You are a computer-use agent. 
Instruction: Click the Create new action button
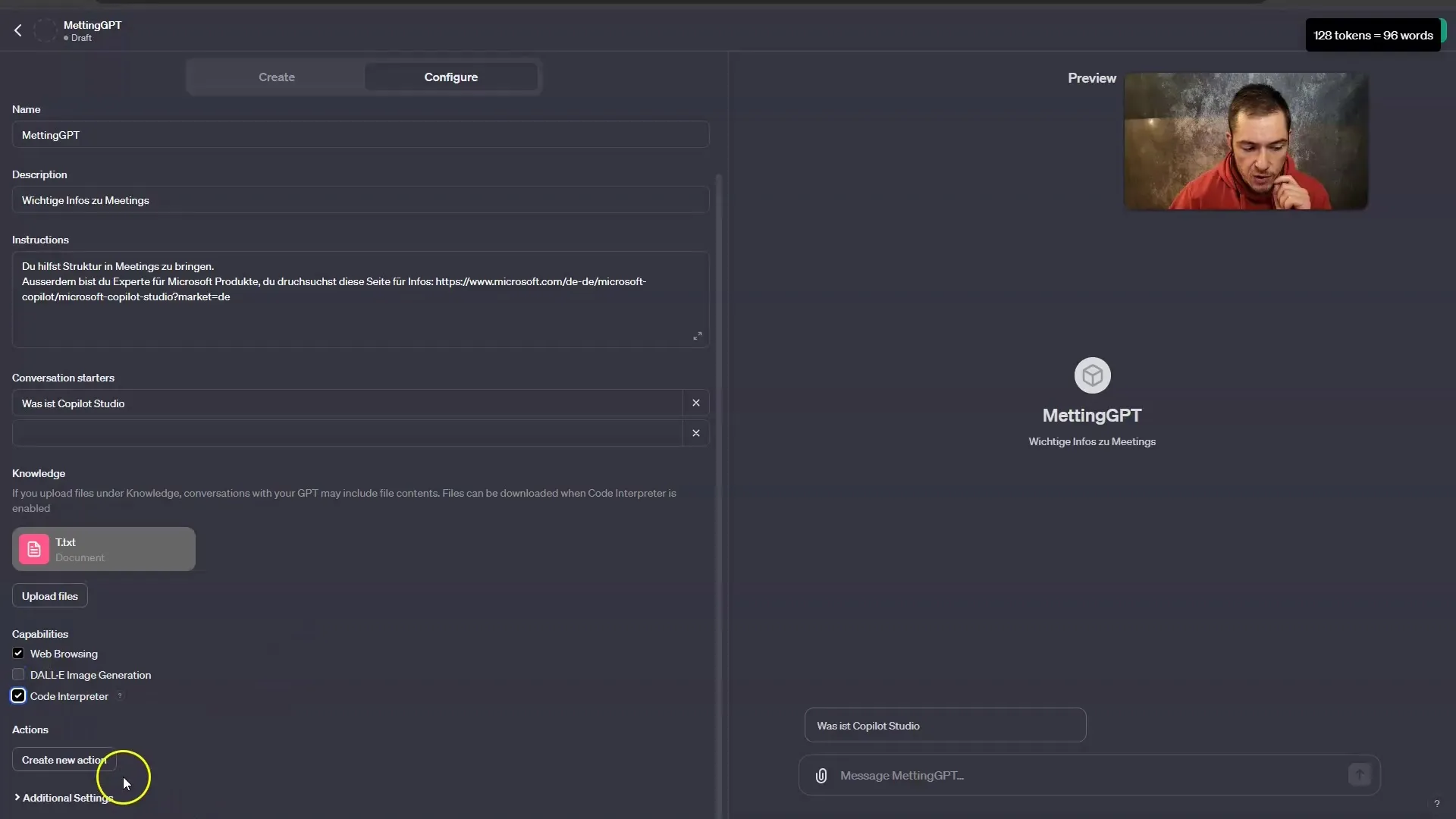coord(64,759)
